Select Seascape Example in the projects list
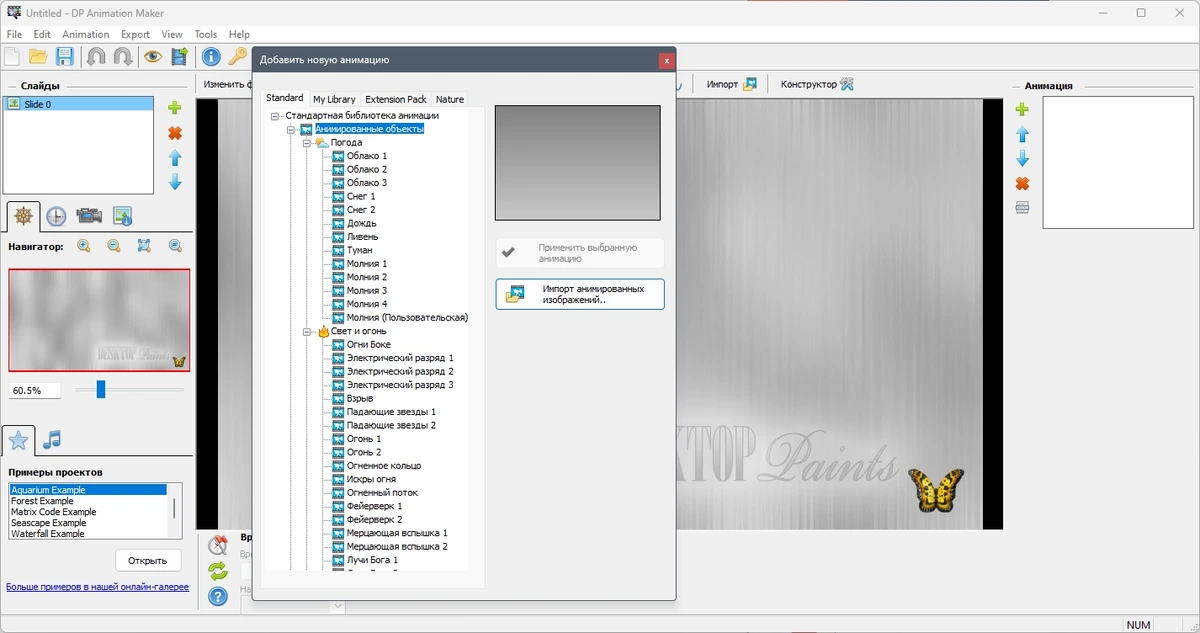1200x633 pixels. [48, 523]
